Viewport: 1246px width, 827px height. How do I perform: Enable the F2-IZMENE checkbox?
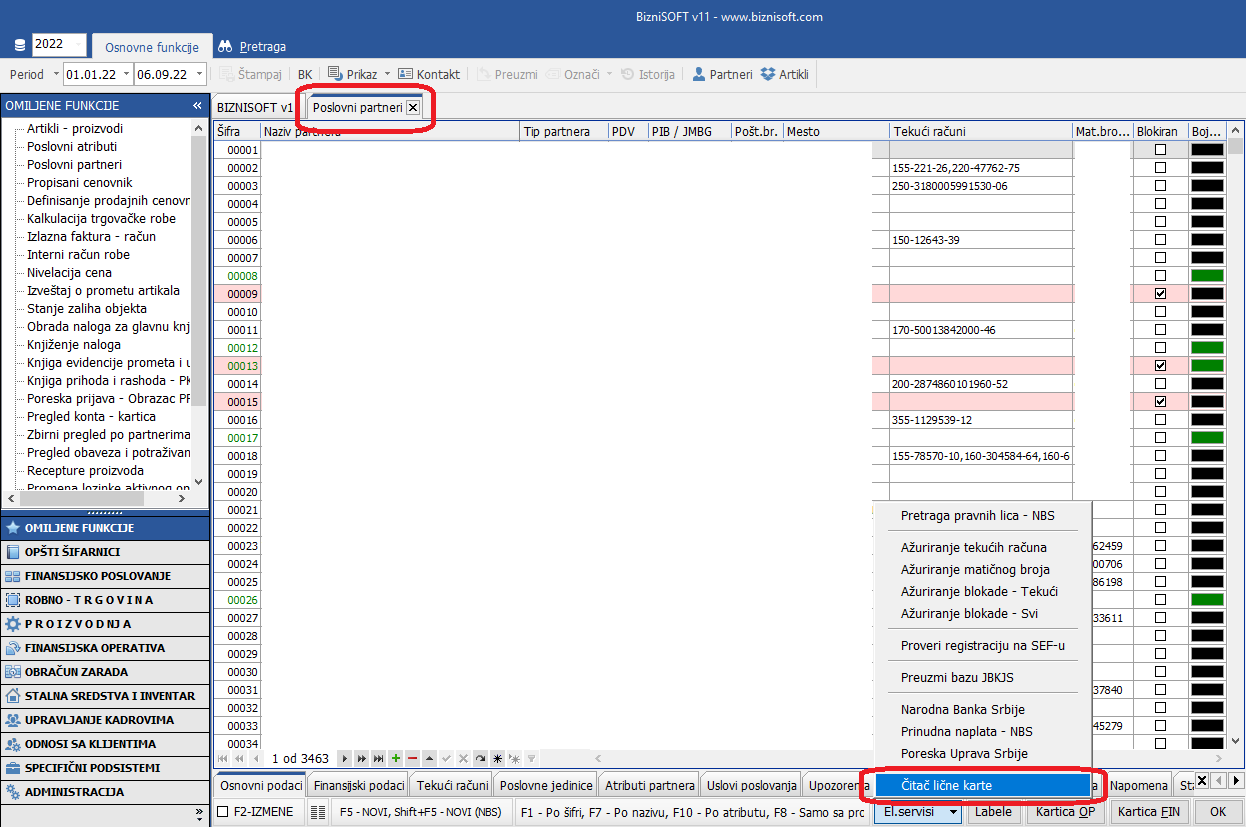click(223, 812)
